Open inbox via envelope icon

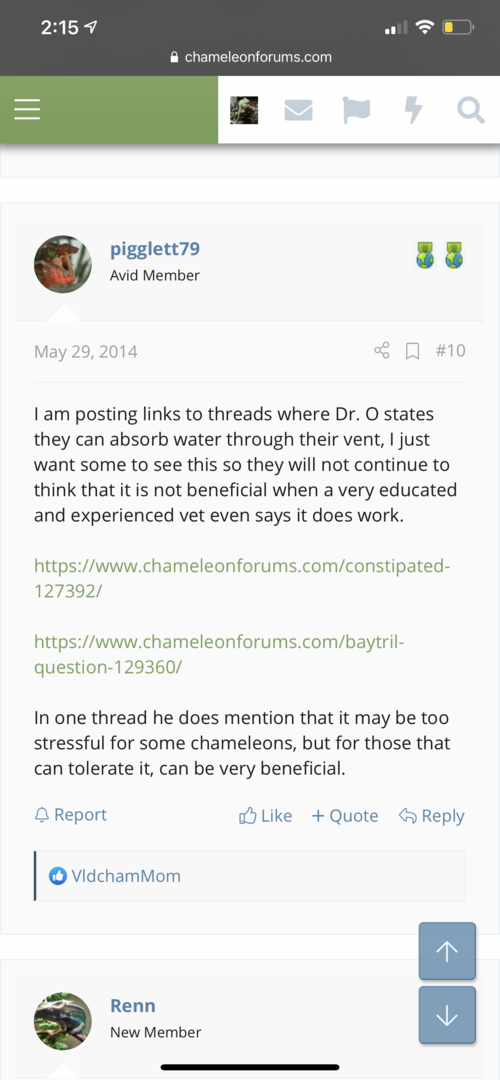coord(299,110)
